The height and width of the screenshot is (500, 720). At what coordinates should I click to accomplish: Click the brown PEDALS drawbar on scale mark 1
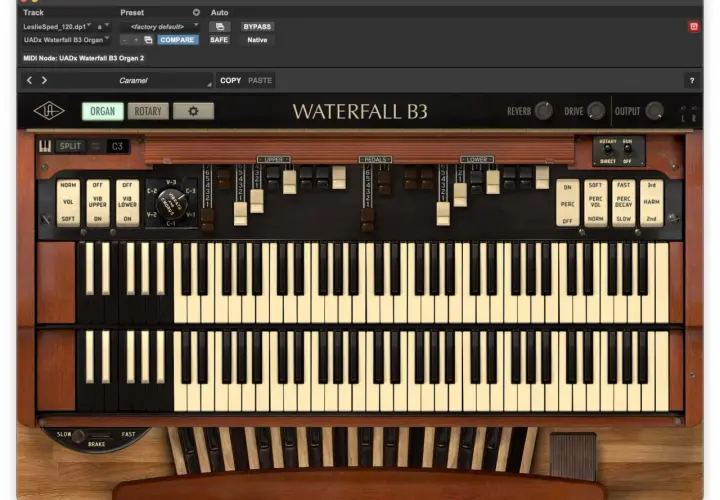pos(367,220)
